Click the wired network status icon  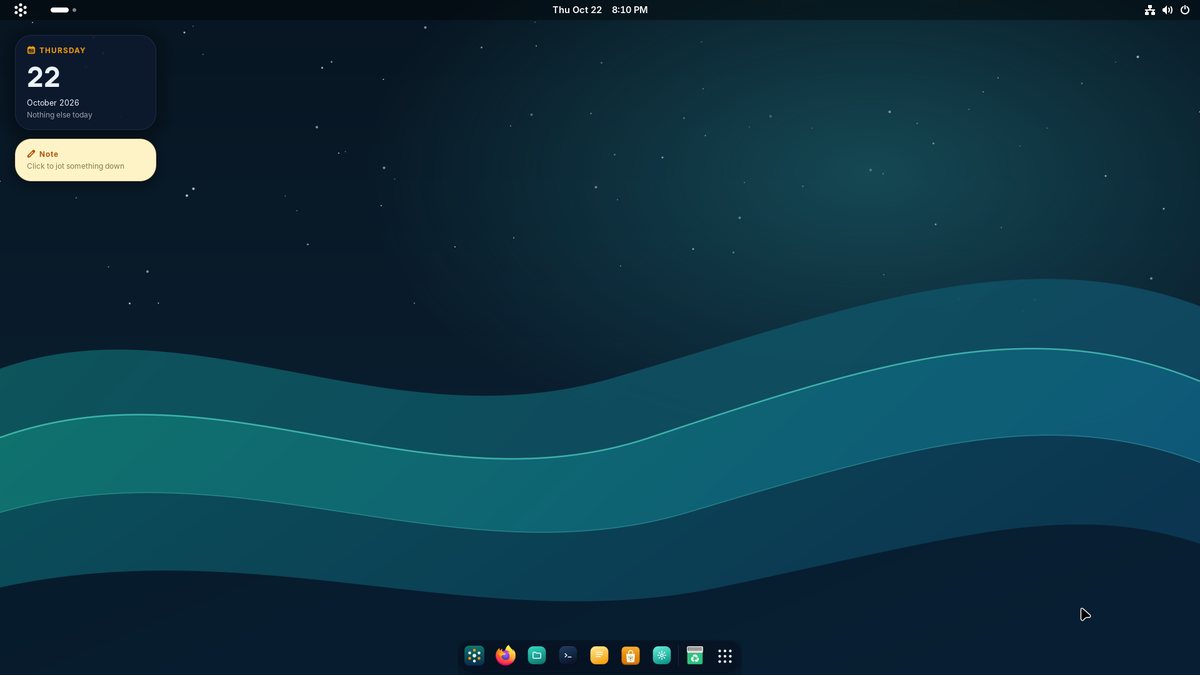click(x=1150, y=10)
